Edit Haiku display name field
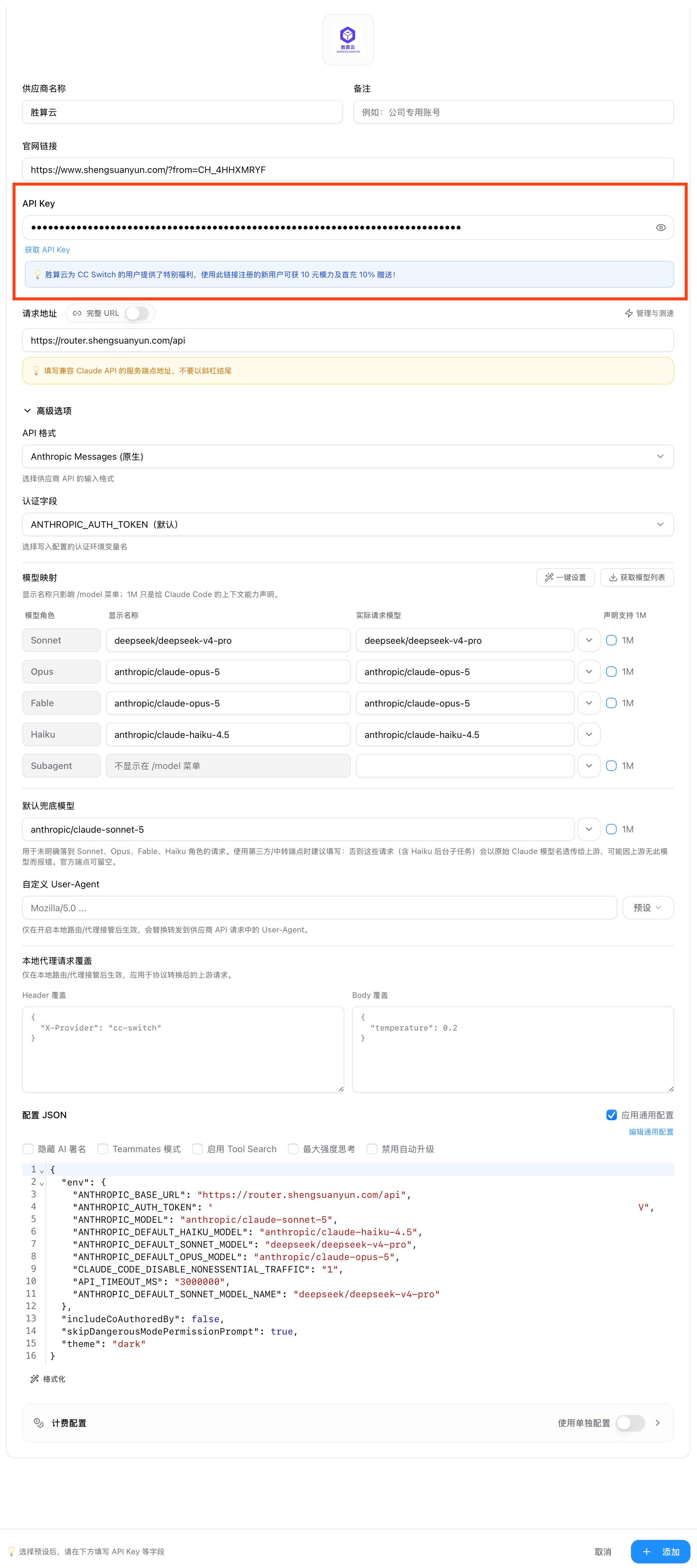The width and height of the screenshot is (697, 1568). (228, 735)
